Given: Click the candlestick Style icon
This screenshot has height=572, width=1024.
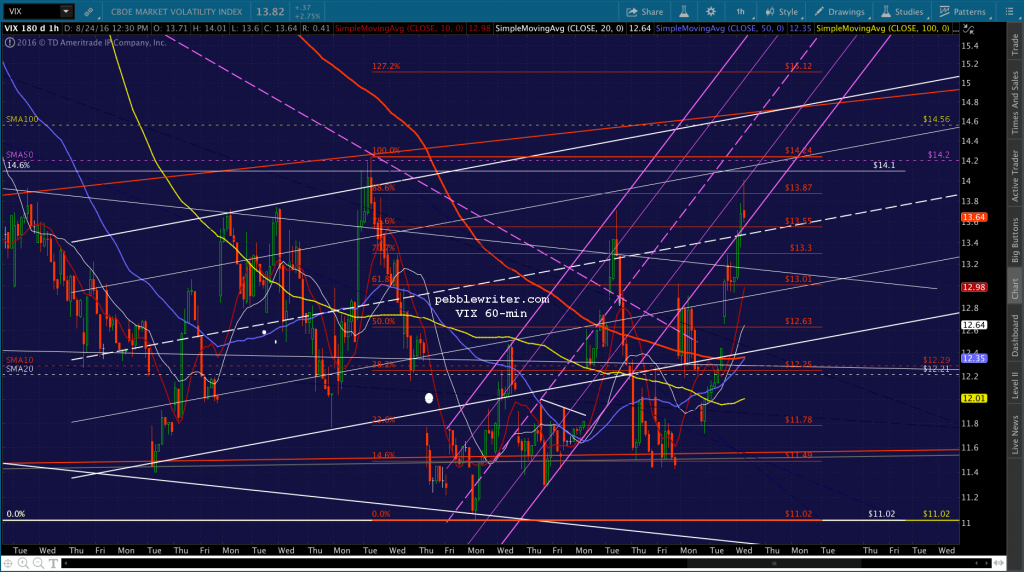Looking at the screenshot, I should (770, 12).
